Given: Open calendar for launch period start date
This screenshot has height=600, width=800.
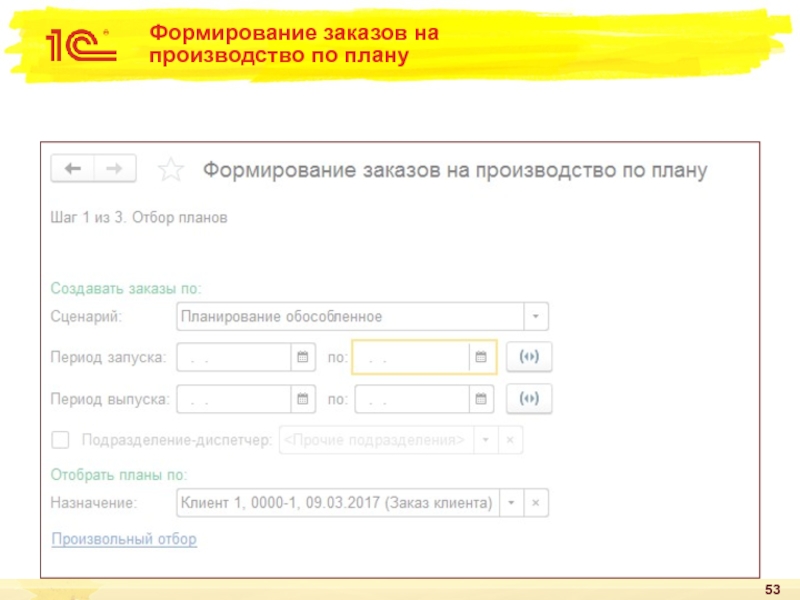Looking at the screenshot, I should [301, 357].
